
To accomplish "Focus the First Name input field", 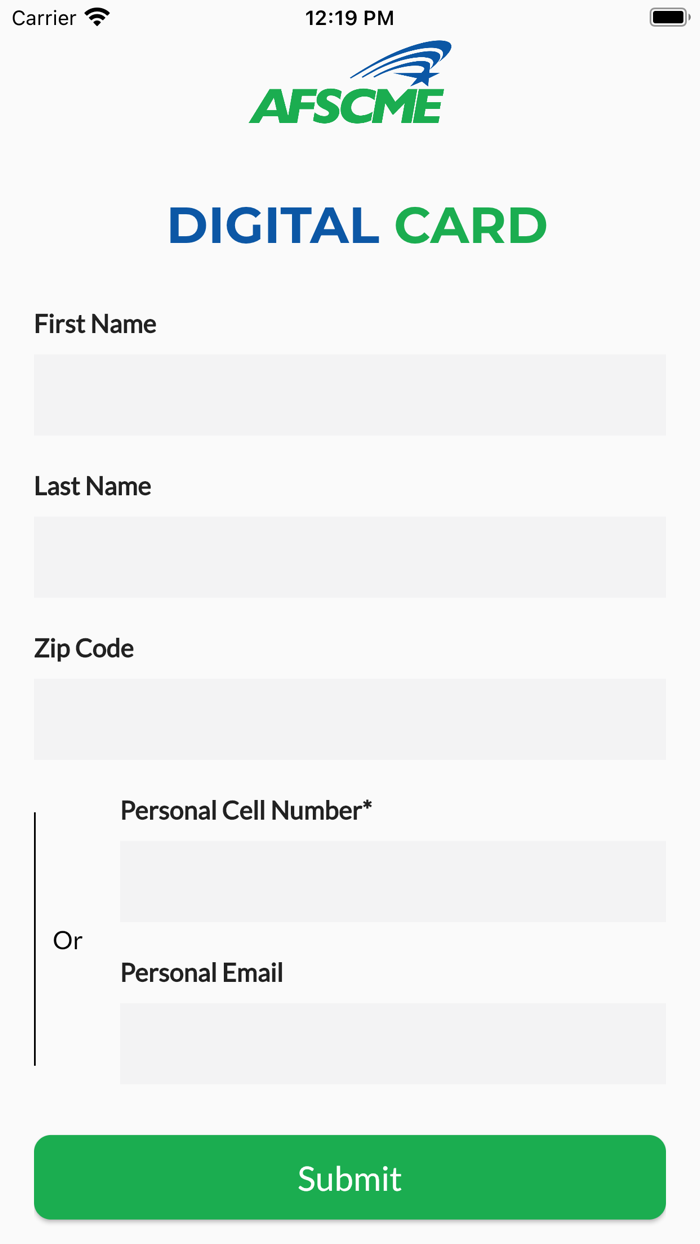I will coord(350,394).
